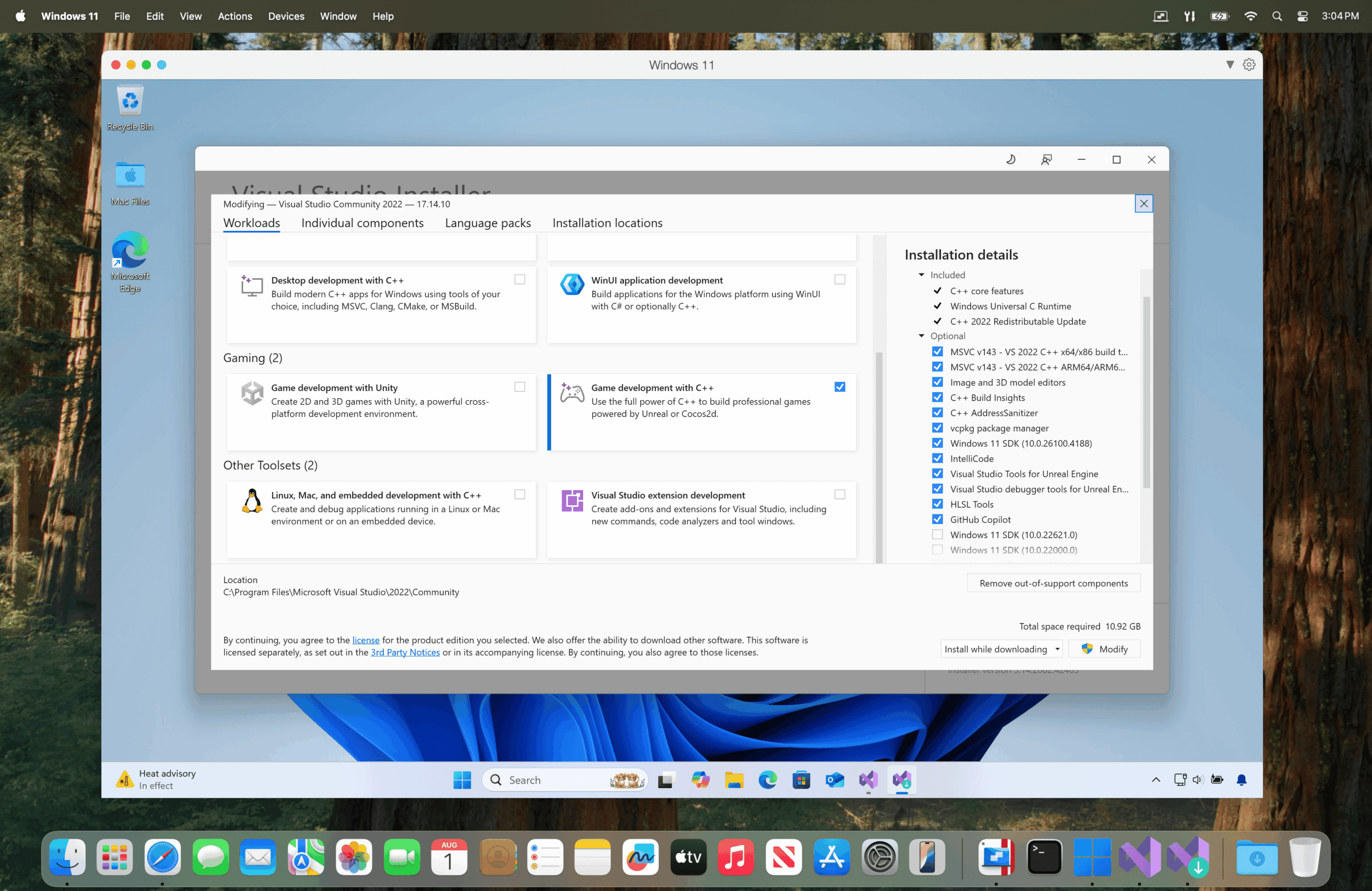Screen dimensions: 1372x891
Task: Open Finder in the macOS Dock
Action: 67,857
